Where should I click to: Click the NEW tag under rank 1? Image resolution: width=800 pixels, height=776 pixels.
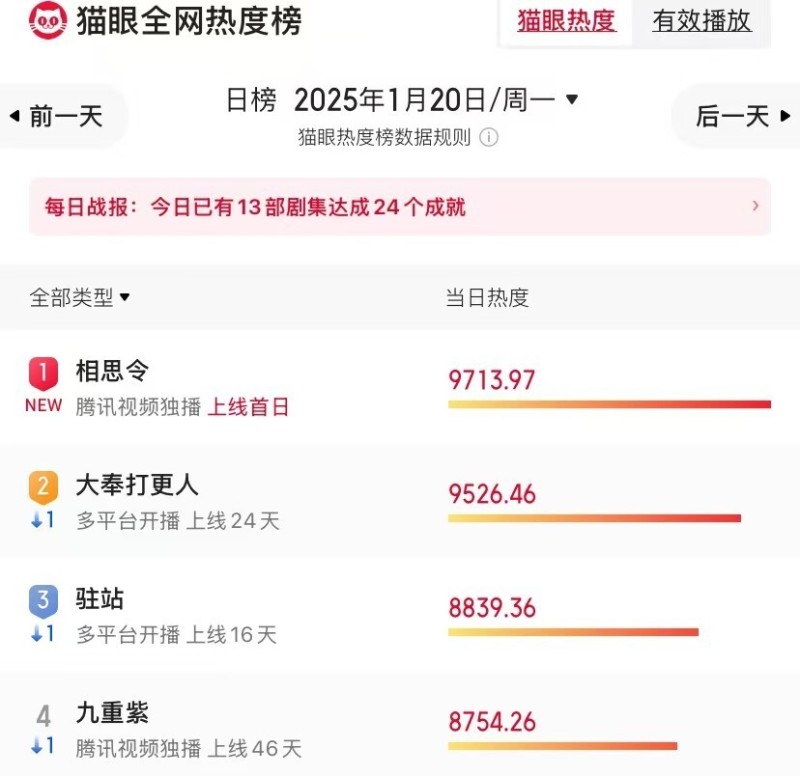[43, 406]
